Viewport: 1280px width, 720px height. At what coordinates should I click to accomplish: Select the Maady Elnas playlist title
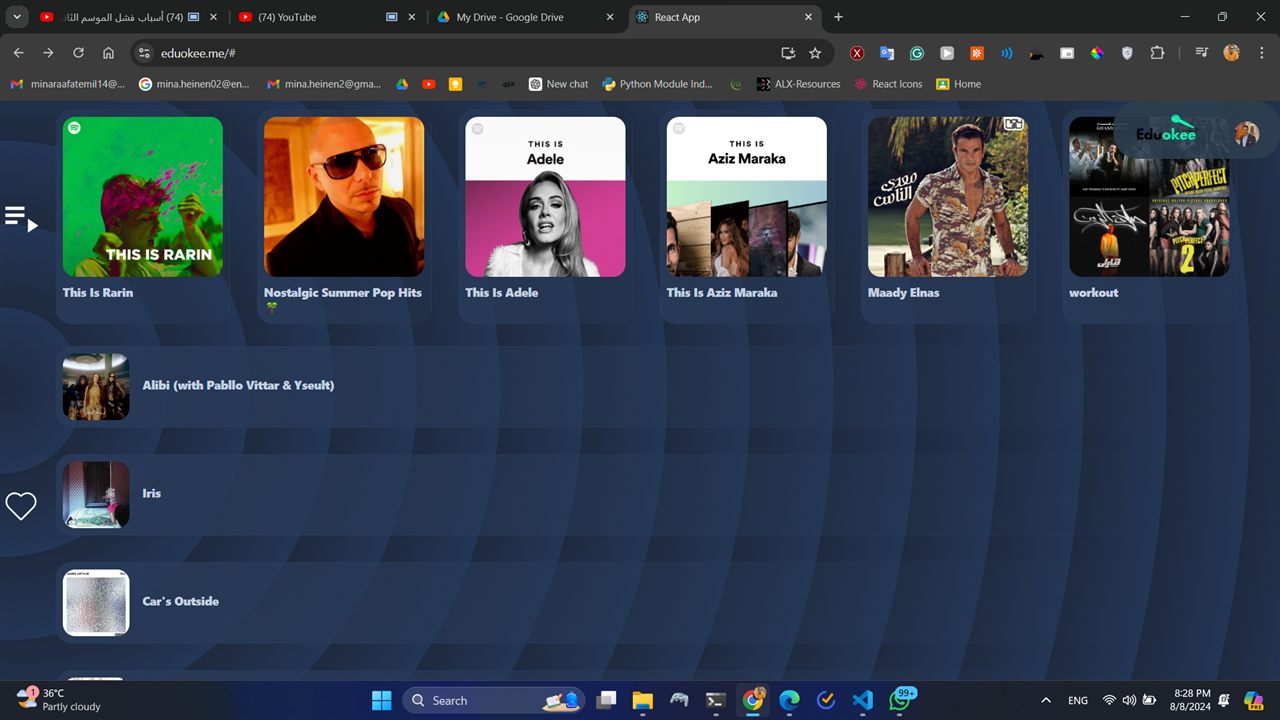(904, 293)
